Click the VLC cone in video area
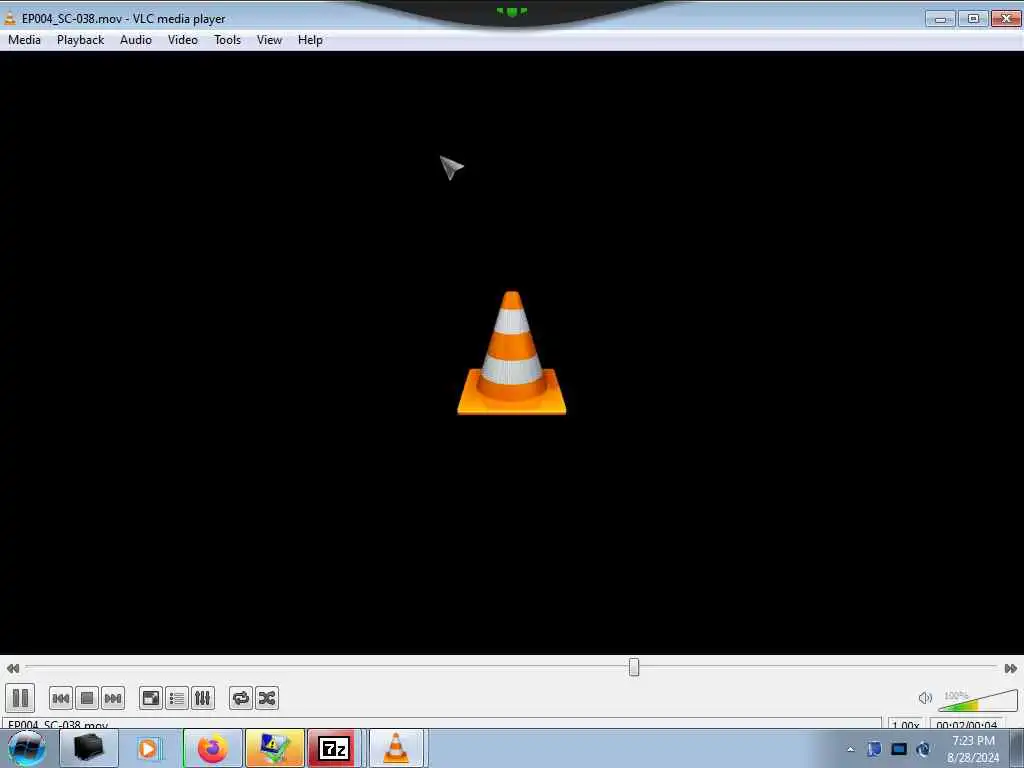The width and height of the screenshot is (1024, 768). (x=511, y=353)
